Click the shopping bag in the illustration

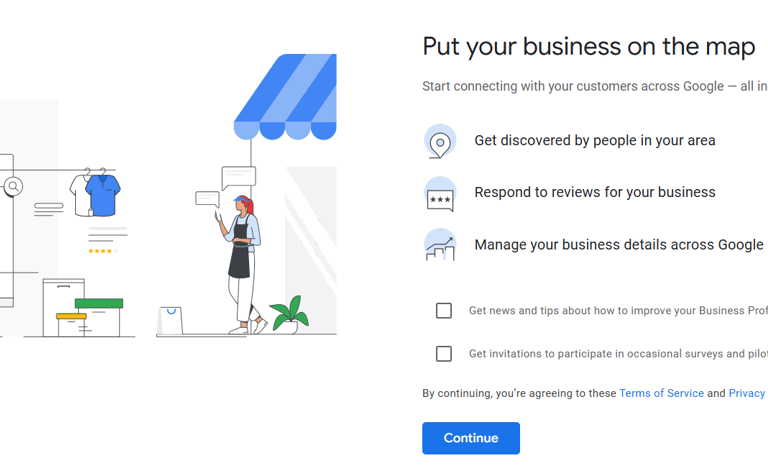pyautogui.click(x=170, y=321)
